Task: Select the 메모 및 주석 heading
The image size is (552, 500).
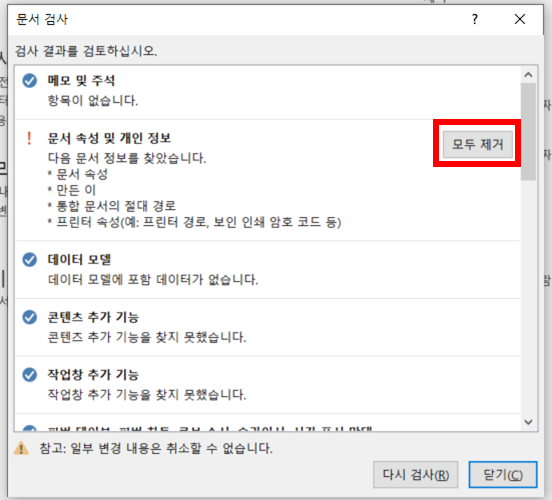Action: pos(81,81)
